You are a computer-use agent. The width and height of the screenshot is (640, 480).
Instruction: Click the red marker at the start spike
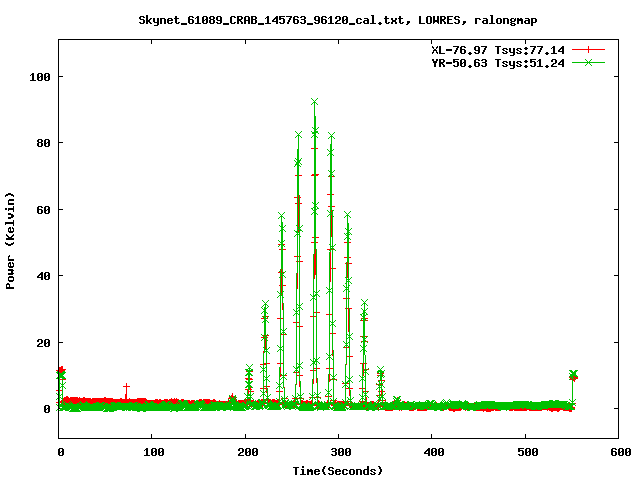(61, 371)
